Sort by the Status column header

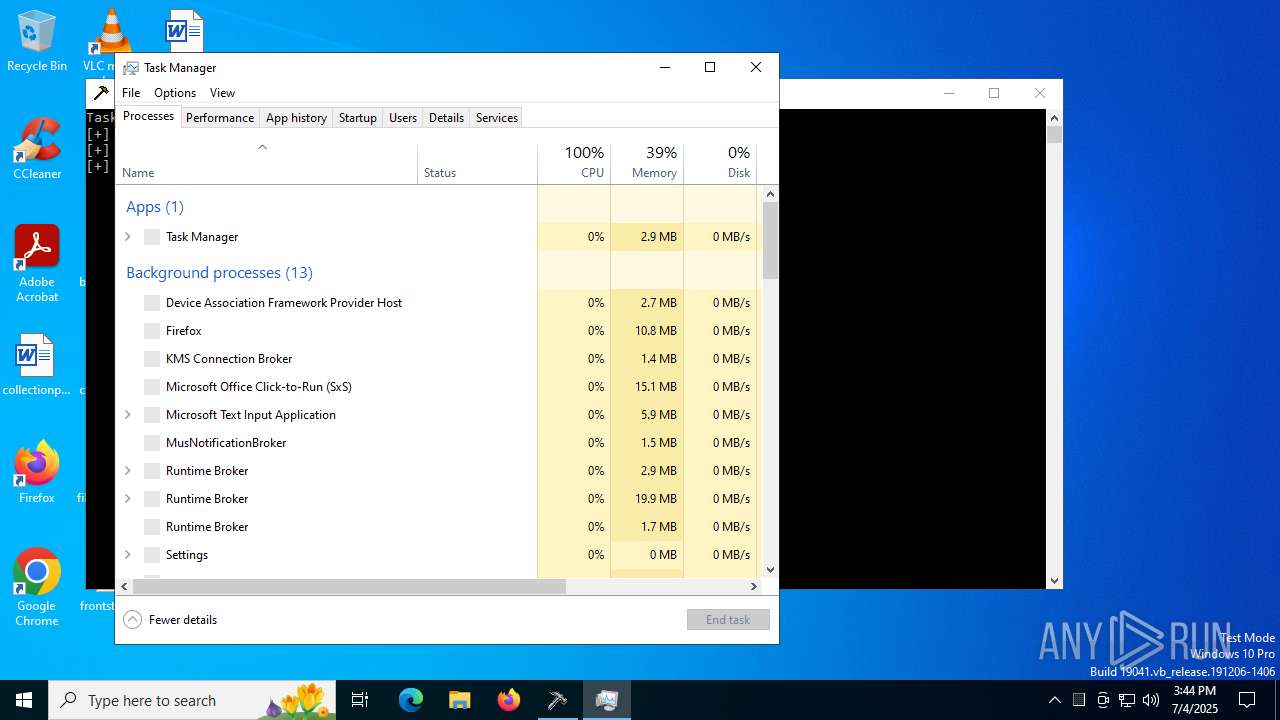(477, 164)
